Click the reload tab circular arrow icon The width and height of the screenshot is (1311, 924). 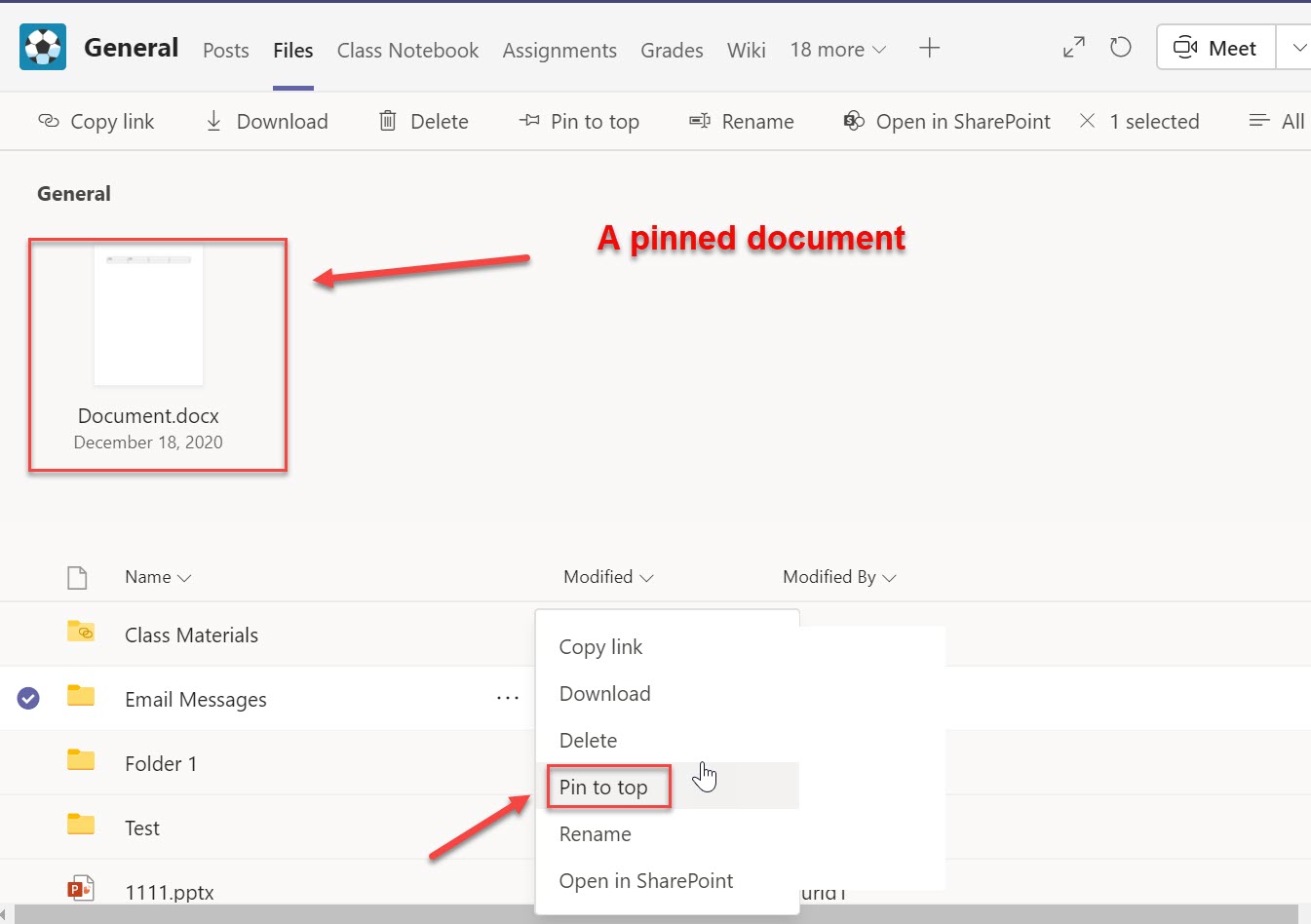click(1121, 47)
